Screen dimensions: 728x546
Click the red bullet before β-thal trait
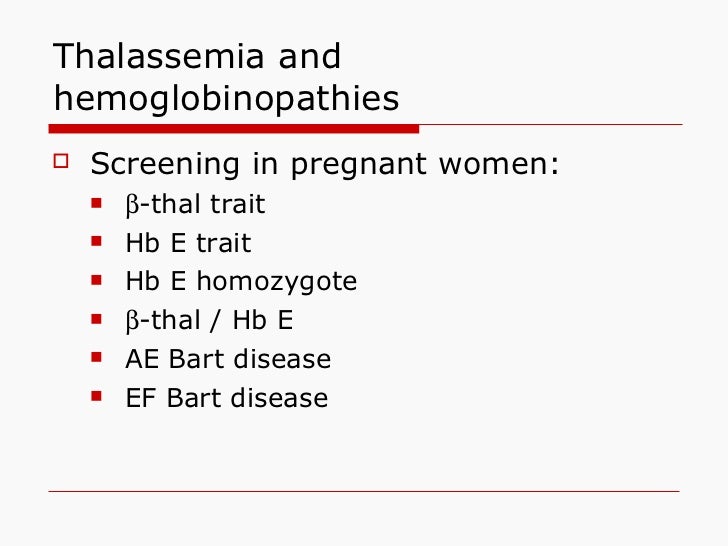click(97, 203)
